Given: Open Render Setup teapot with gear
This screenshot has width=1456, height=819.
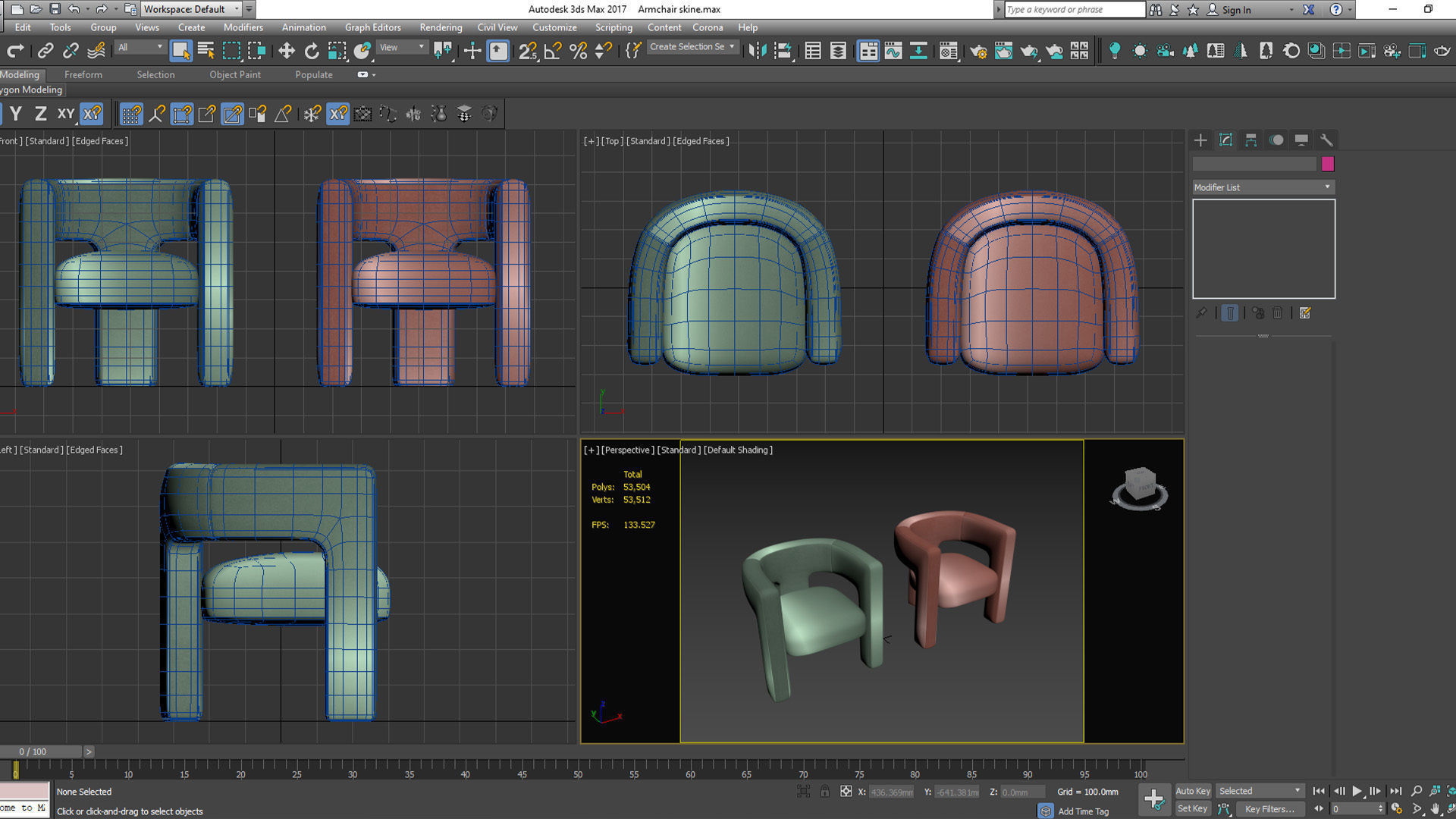Looking at the screenshot, I should [978, 51].
